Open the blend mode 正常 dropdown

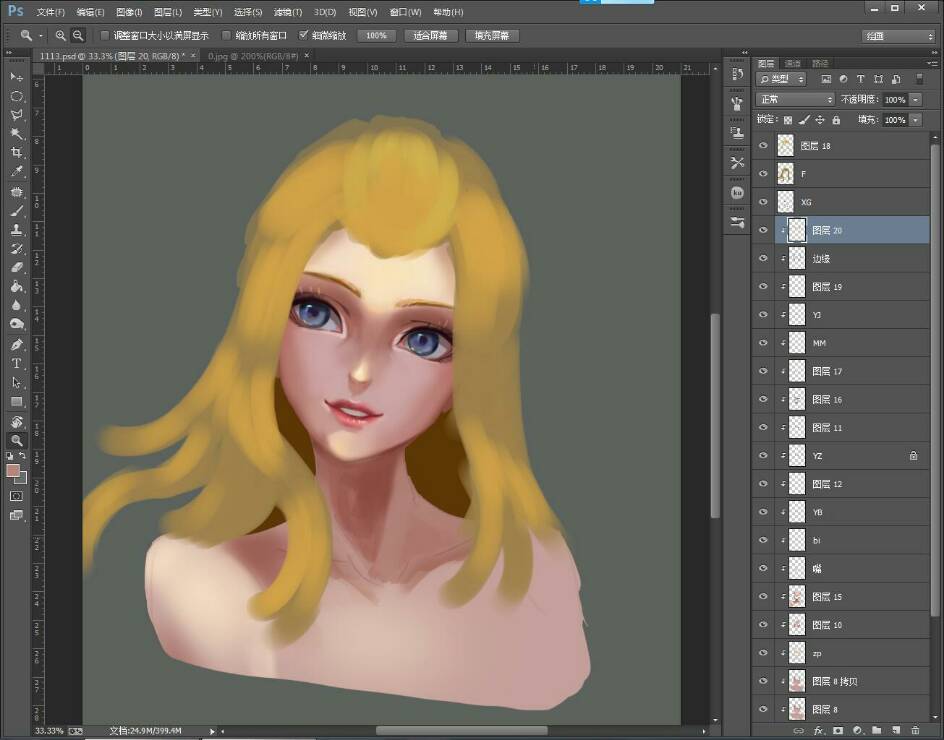pyautogui.click(x=796, y=100)
